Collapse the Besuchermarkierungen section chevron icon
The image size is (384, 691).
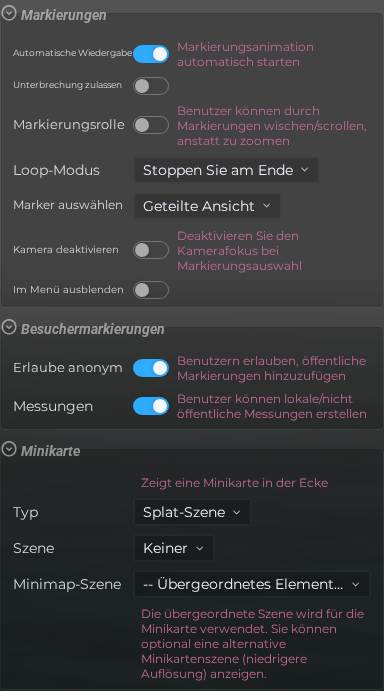(x=9, y=327)
